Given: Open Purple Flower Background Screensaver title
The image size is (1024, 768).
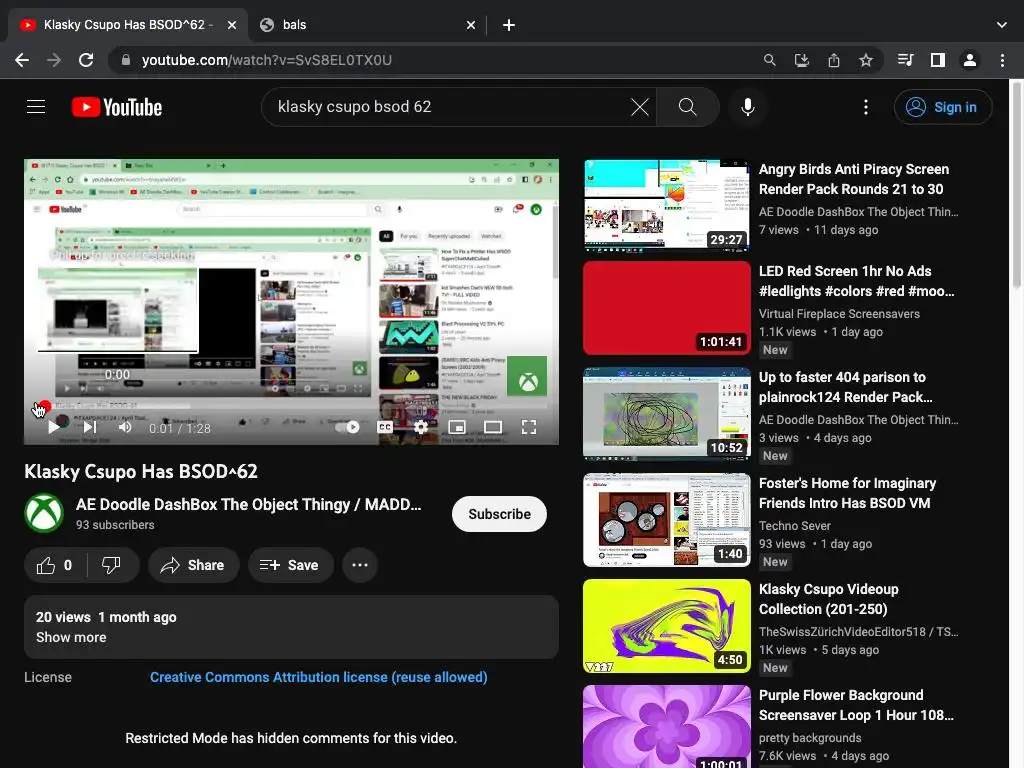Looking at the screenshot, I should point(856,705).
